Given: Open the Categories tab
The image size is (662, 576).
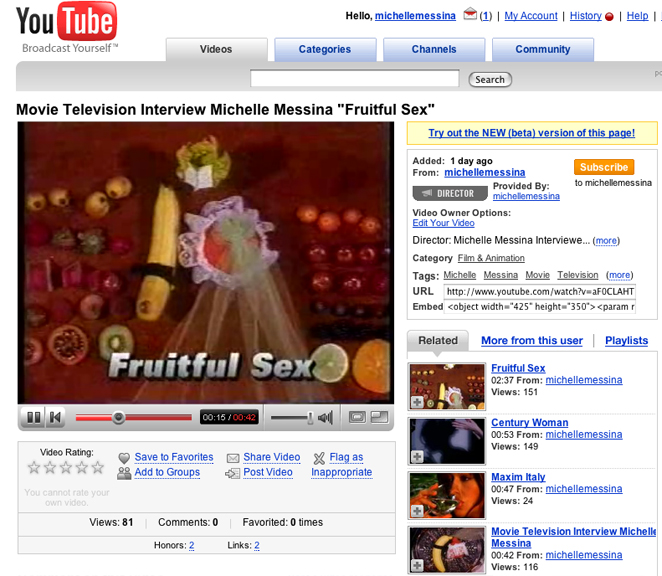Looking at the screenshot, I should tap(325, 49).
